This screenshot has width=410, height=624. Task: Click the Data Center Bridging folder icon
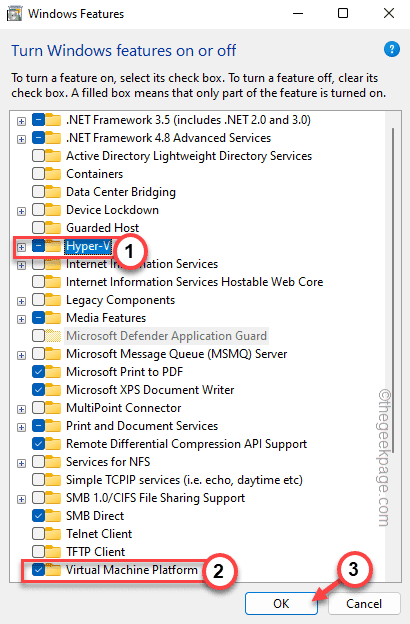tap(53, 192)
